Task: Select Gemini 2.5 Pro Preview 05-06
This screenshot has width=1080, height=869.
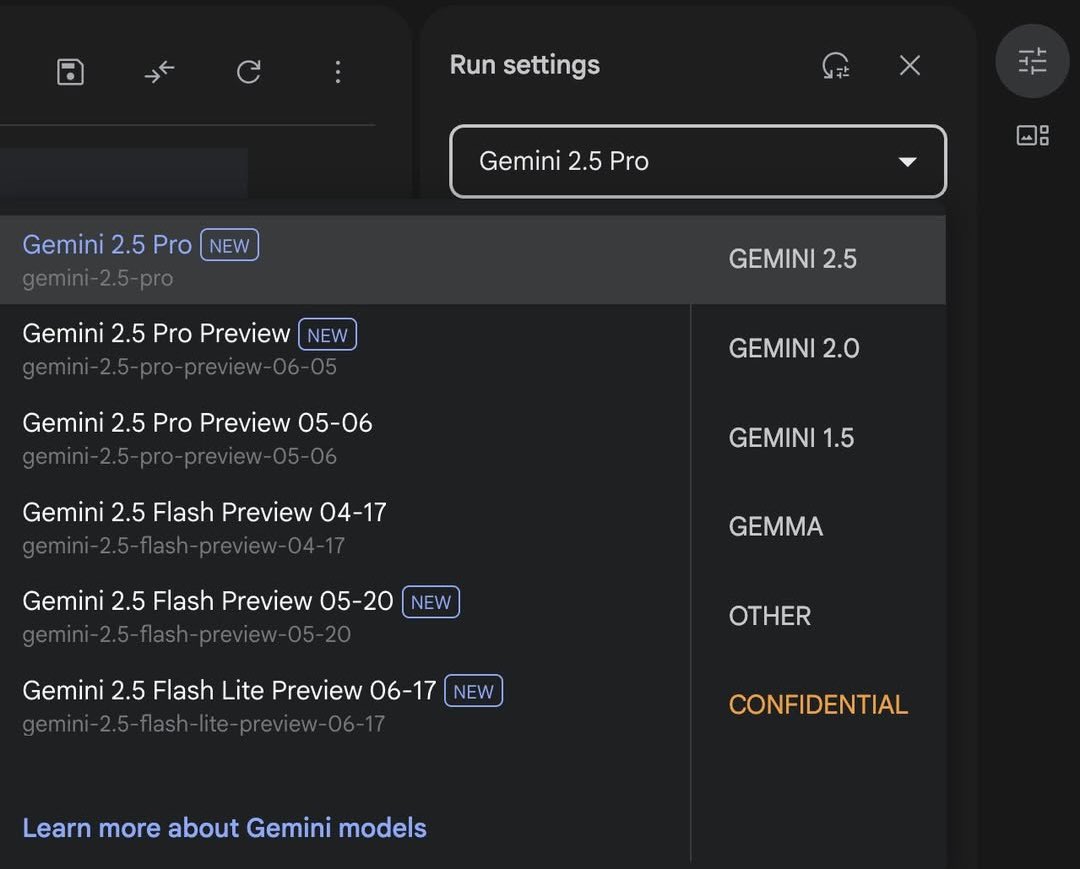Action: [x=197, y=422]
